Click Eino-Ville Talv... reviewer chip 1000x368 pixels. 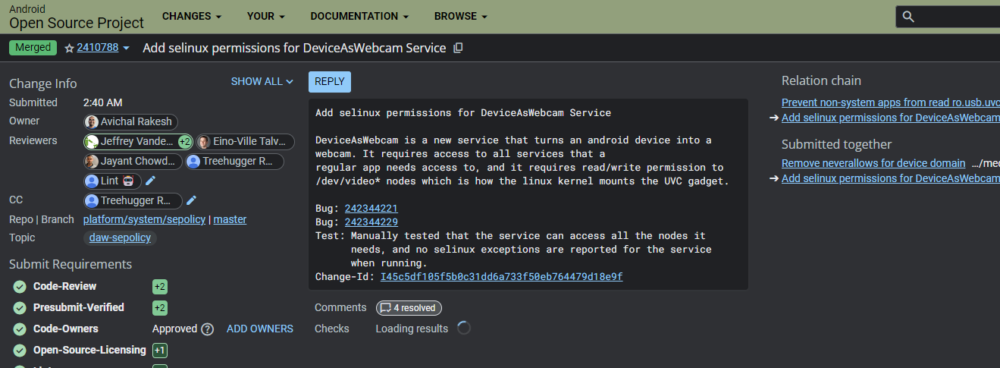pos(246,142)
